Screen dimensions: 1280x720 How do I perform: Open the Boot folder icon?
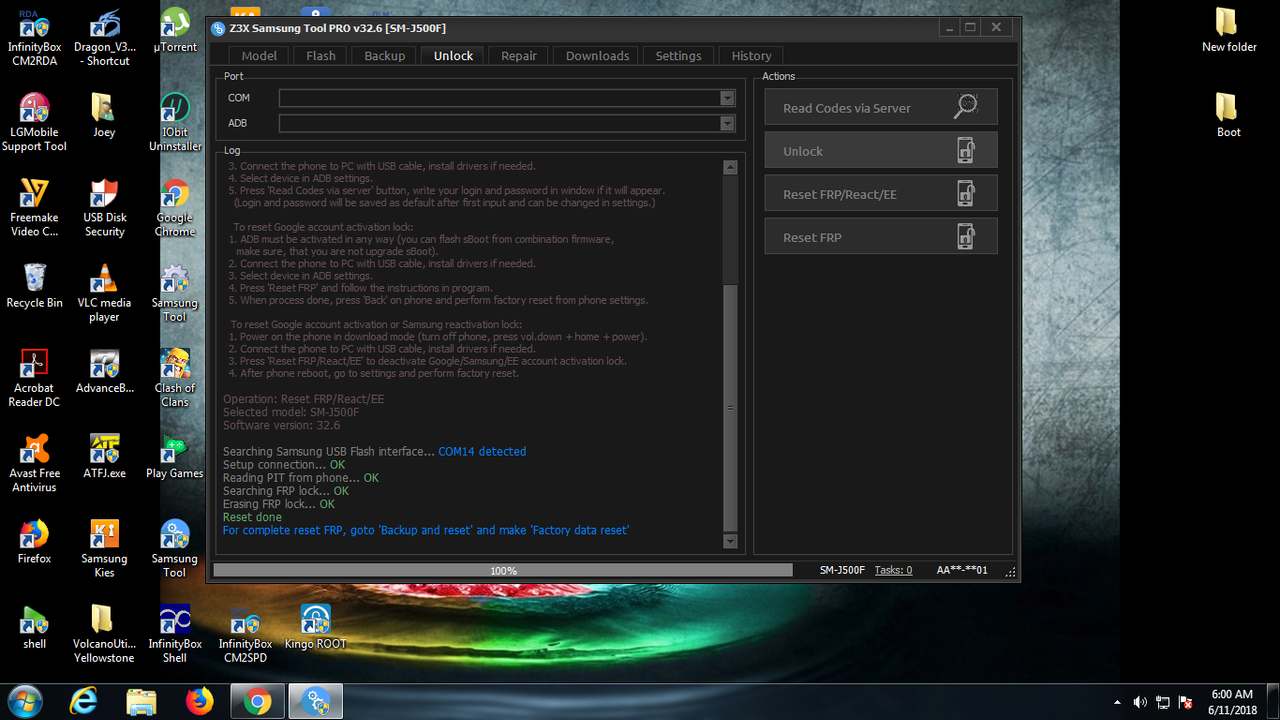pos(1229,115)
